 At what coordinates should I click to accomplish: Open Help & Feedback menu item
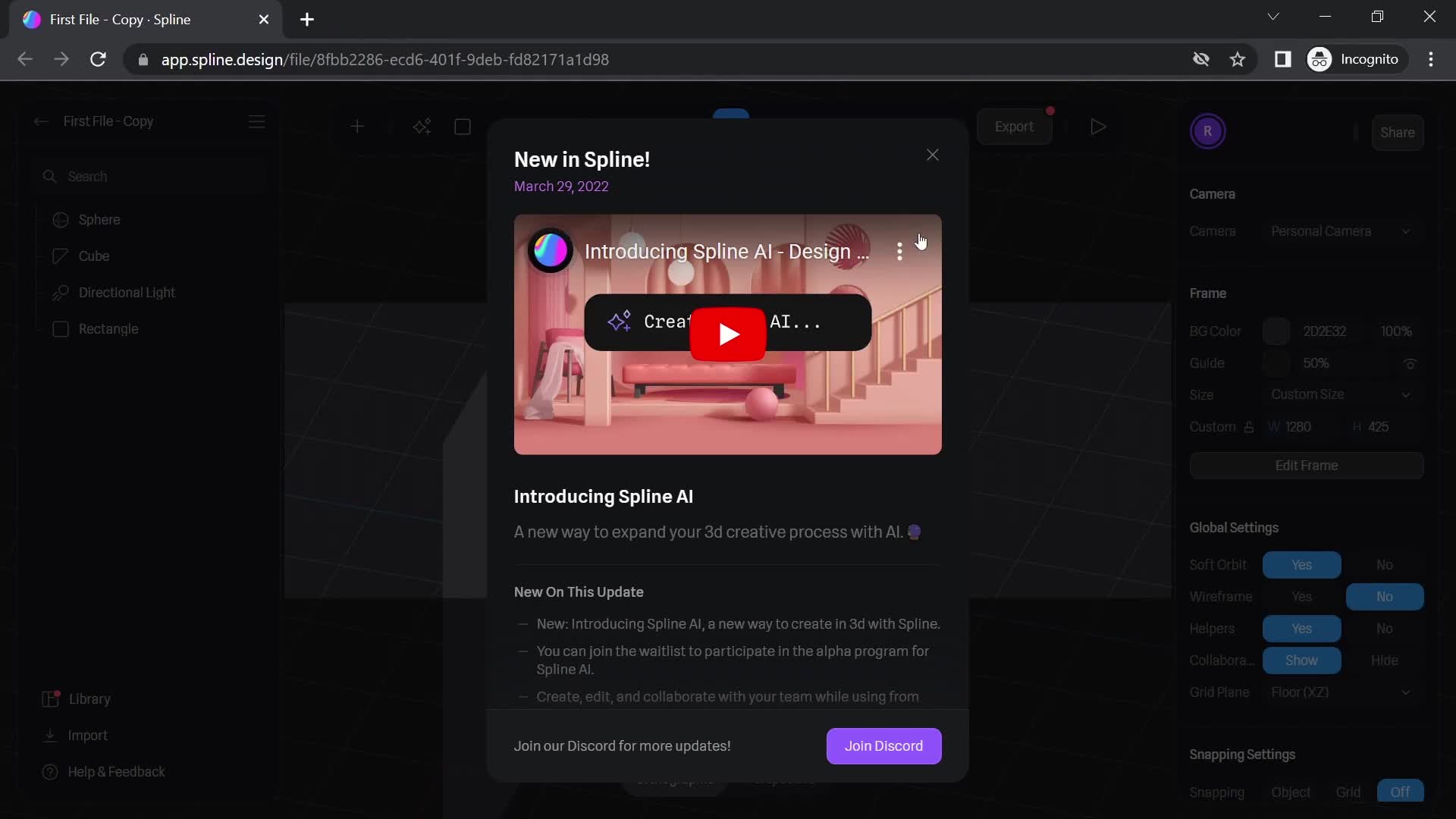[116, 771]
